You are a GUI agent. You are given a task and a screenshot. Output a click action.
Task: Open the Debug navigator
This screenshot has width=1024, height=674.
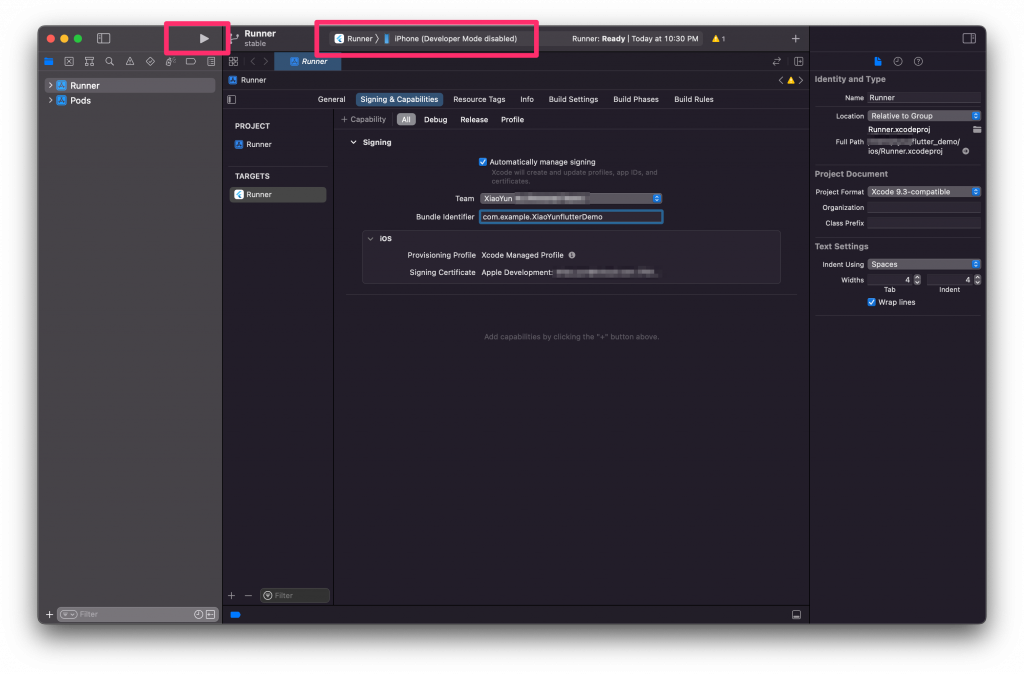(x=170, y=61)
